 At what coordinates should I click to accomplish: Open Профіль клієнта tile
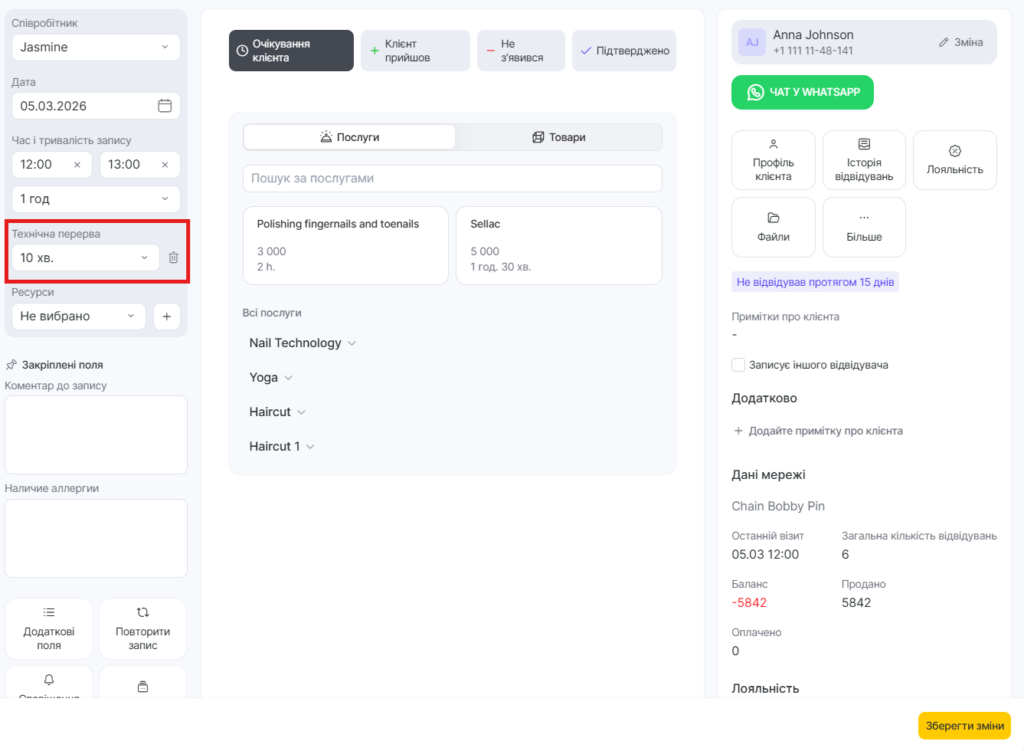click(773, 160)
